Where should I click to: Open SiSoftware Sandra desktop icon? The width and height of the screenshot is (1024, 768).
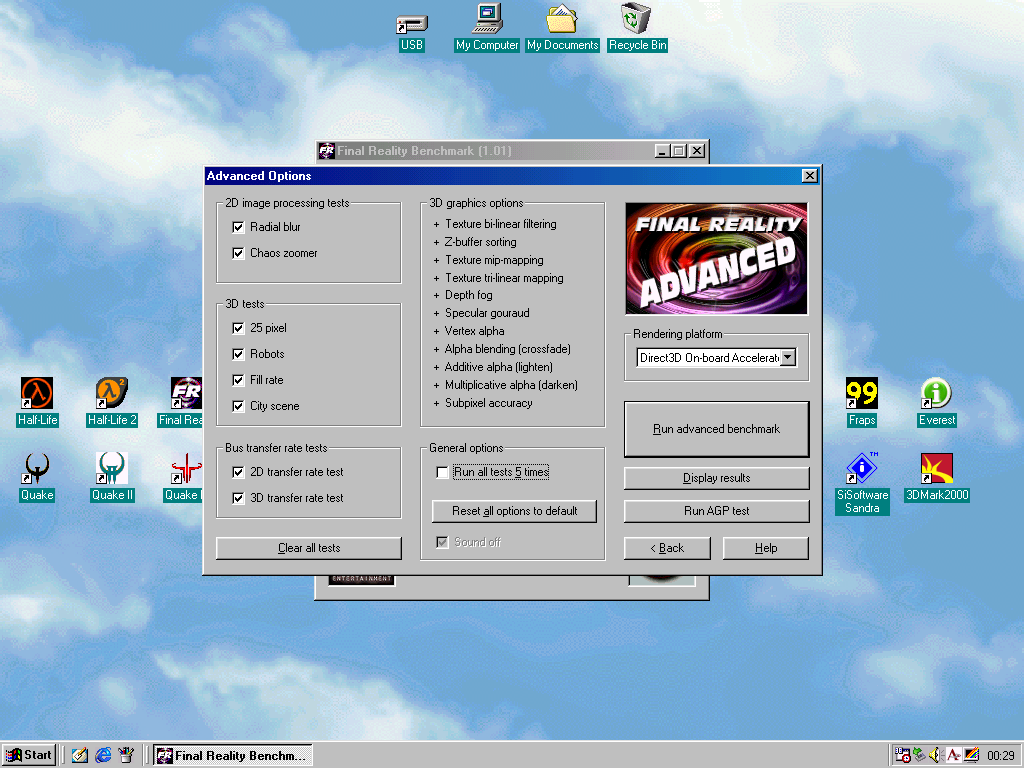pyautogui.click(x=861, y=469)
